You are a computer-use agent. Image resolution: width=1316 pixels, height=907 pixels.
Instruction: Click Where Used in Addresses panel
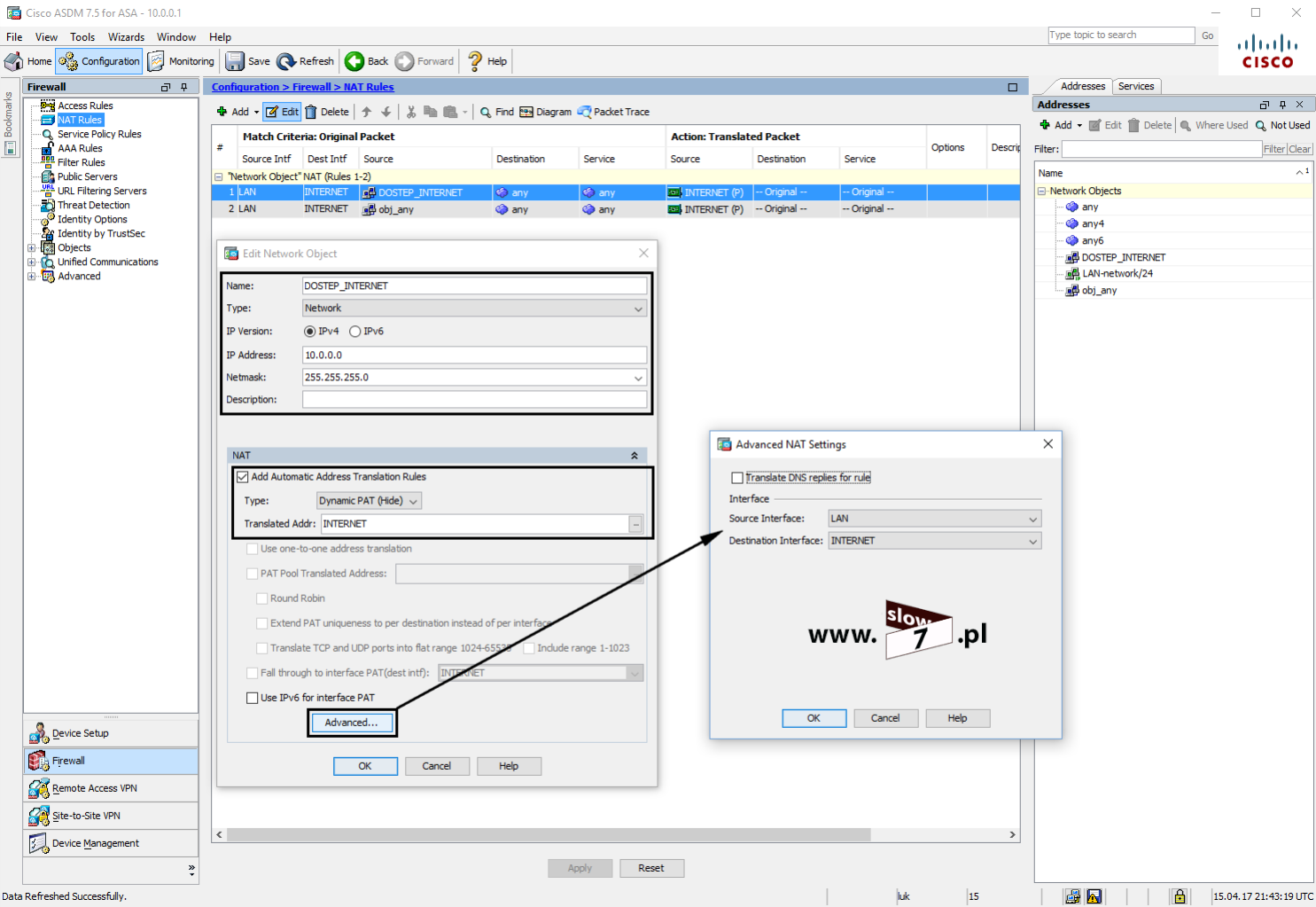tap(1213, 125)
